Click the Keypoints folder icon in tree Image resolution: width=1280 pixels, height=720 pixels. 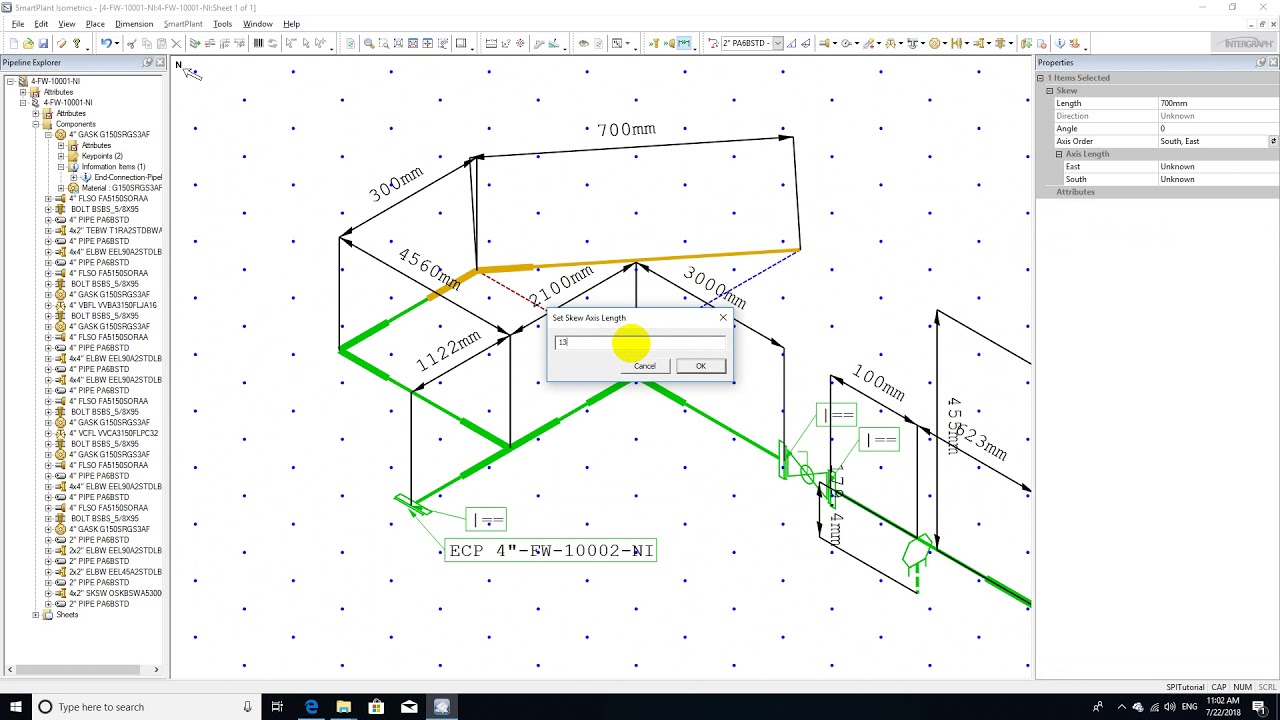[73, 156]
